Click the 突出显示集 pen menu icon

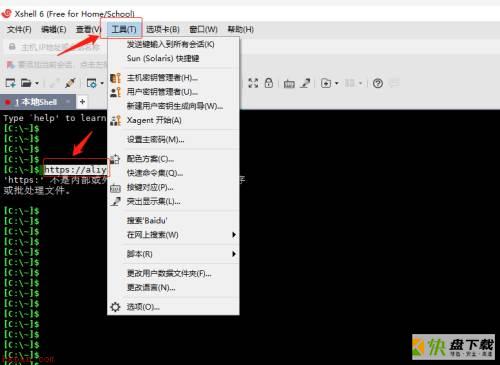click(x=115, y=202)
